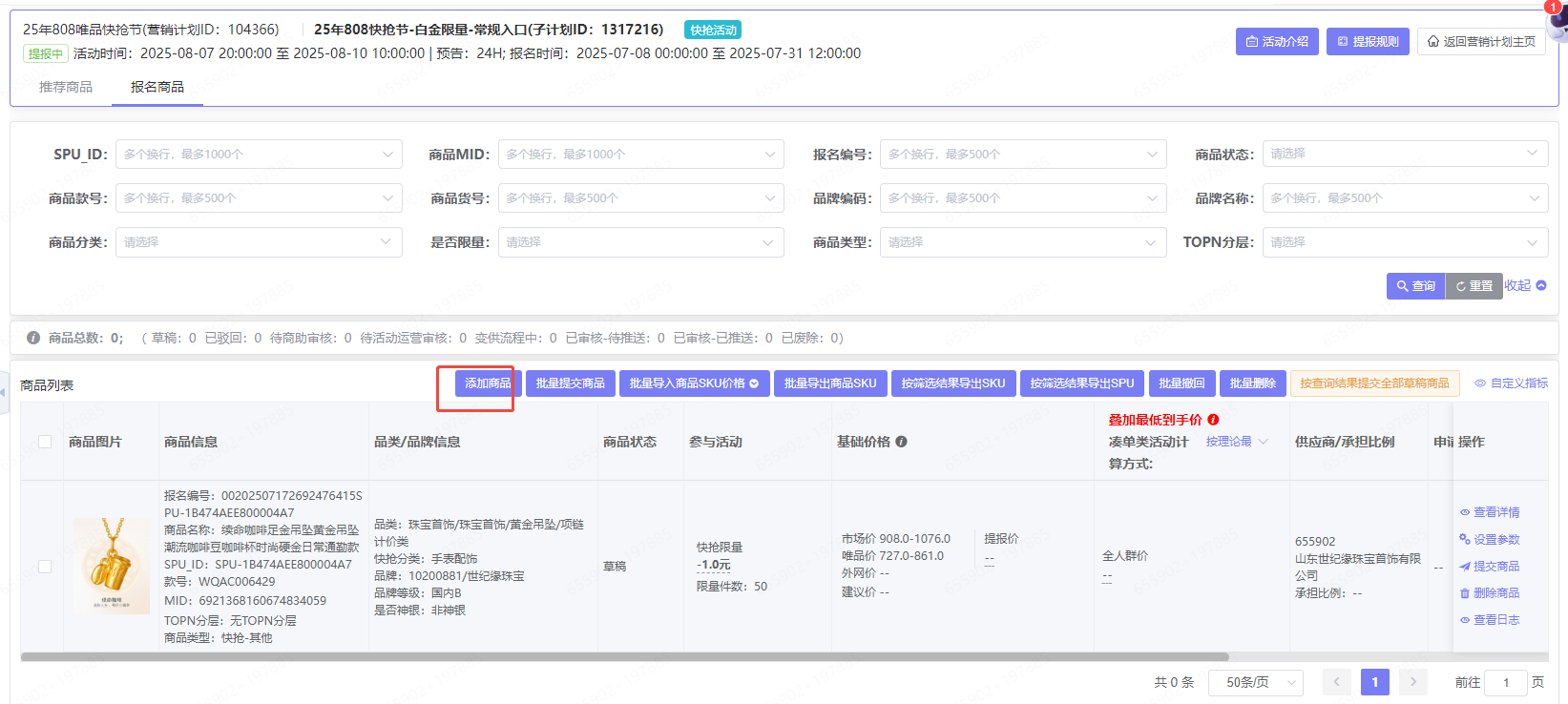Click the 基础价格 info icon

pos(901,442)
